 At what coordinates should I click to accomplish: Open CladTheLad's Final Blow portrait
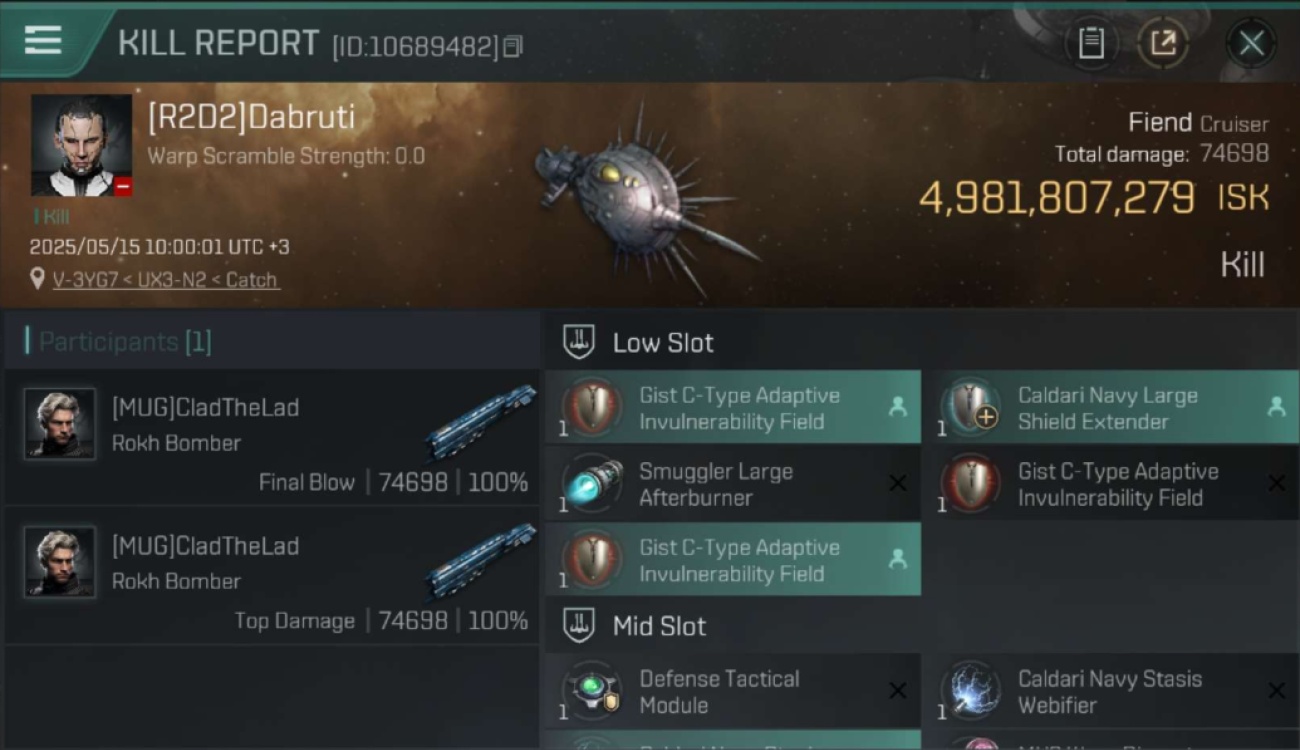click(x=60, y=424)
